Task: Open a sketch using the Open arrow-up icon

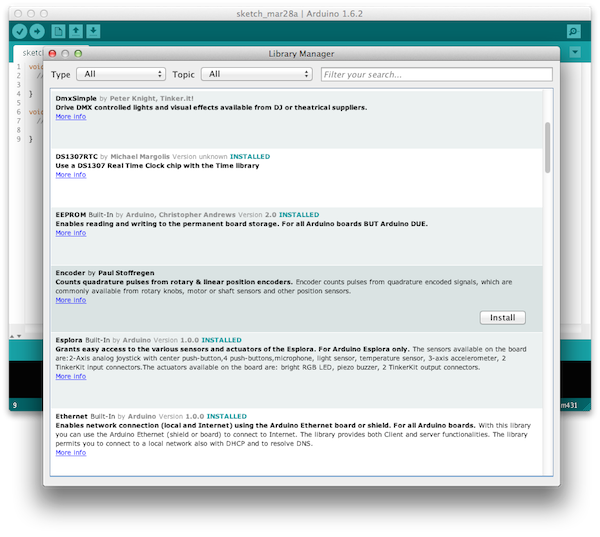Action: pos(76,31)
